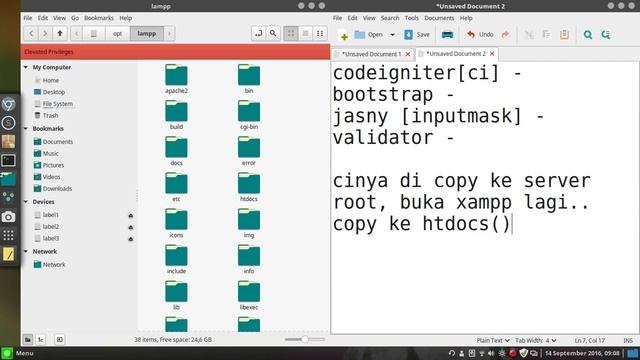
Task: Select the apache2 folder
Action: coord(176,79)
